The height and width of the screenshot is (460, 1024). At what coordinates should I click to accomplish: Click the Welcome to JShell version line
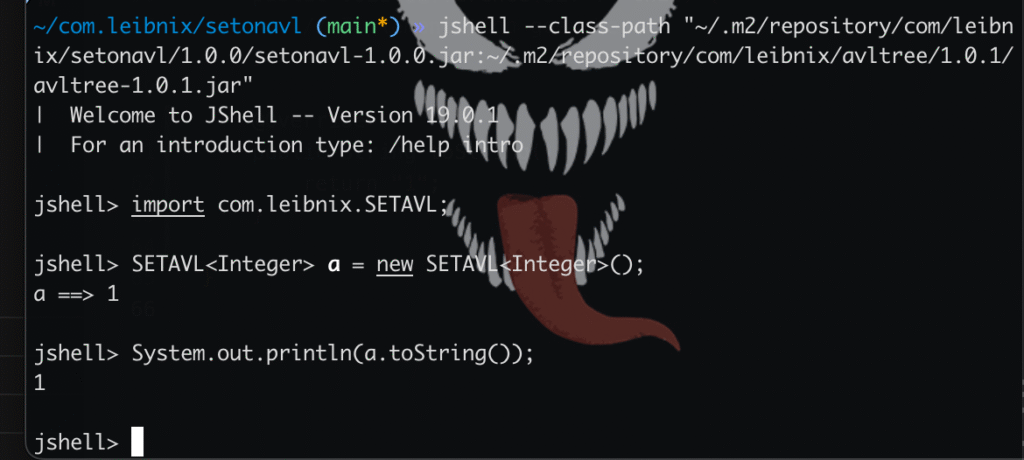(x=284, y=116)
